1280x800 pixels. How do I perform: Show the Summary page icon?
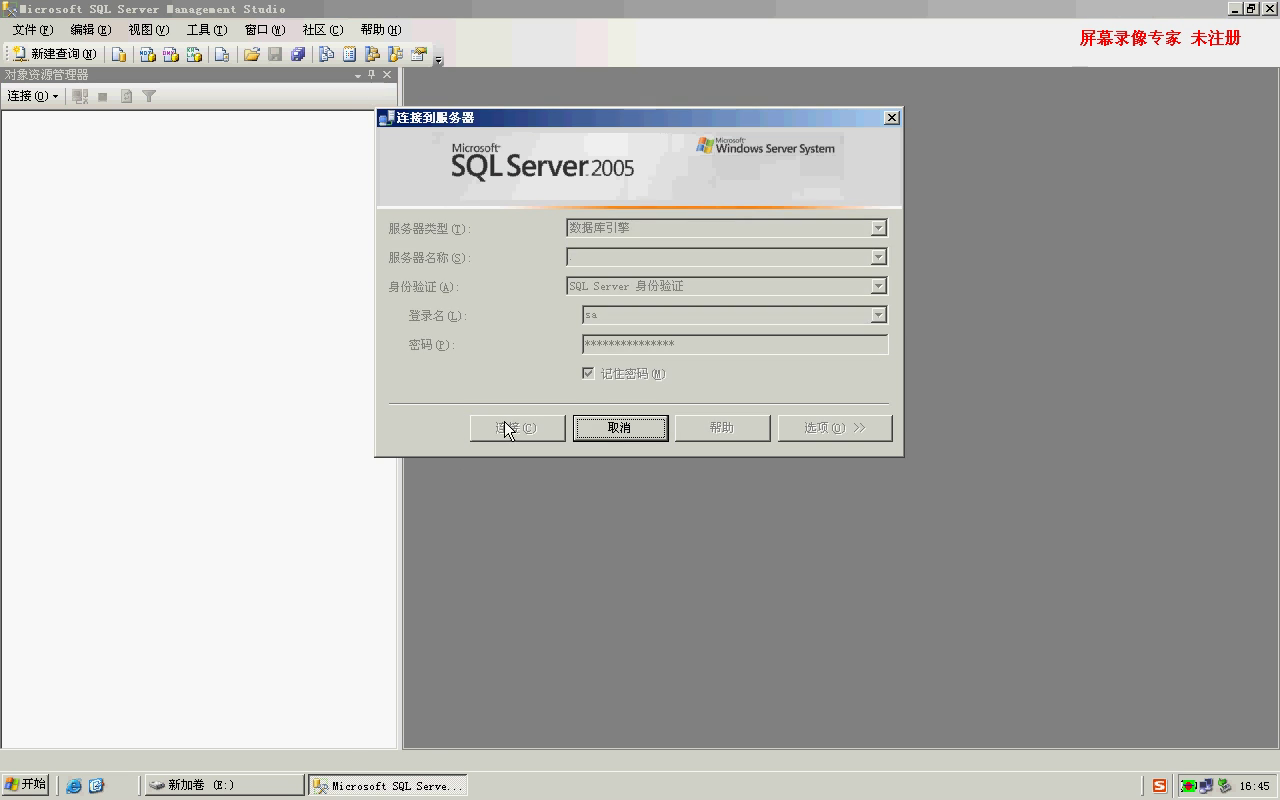(x=350, y=54)
